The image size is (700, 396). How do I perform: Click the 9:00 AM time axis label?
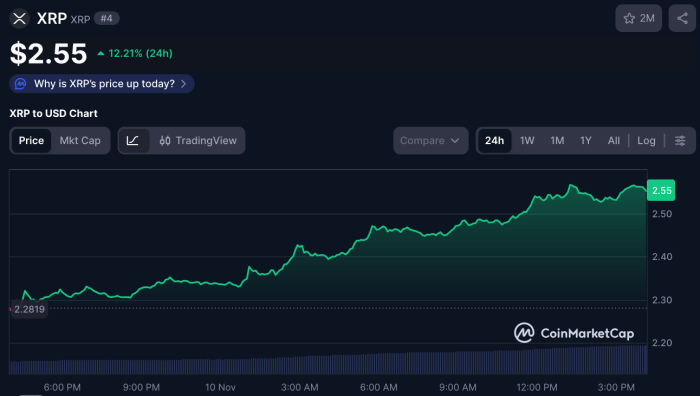click(458, 387)
